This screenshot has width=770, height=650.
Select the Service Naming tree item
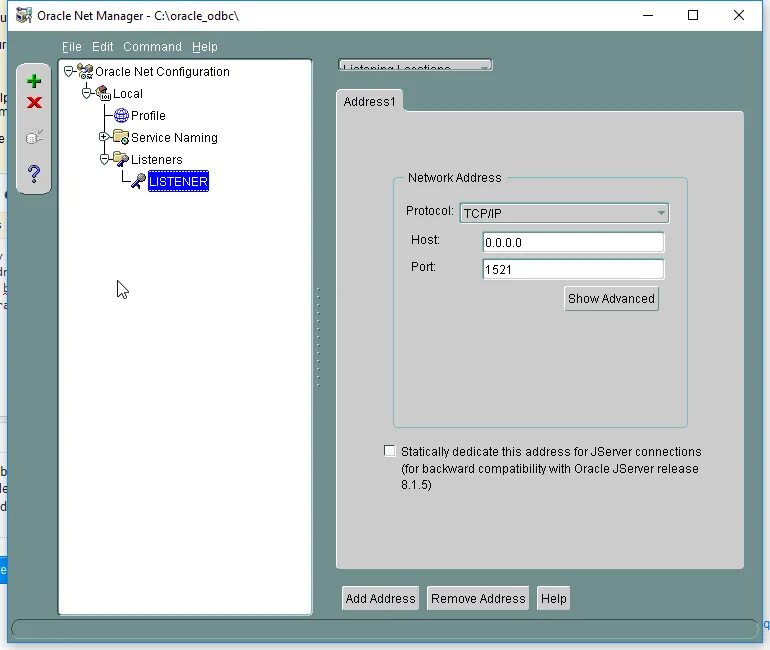point(174,137)
